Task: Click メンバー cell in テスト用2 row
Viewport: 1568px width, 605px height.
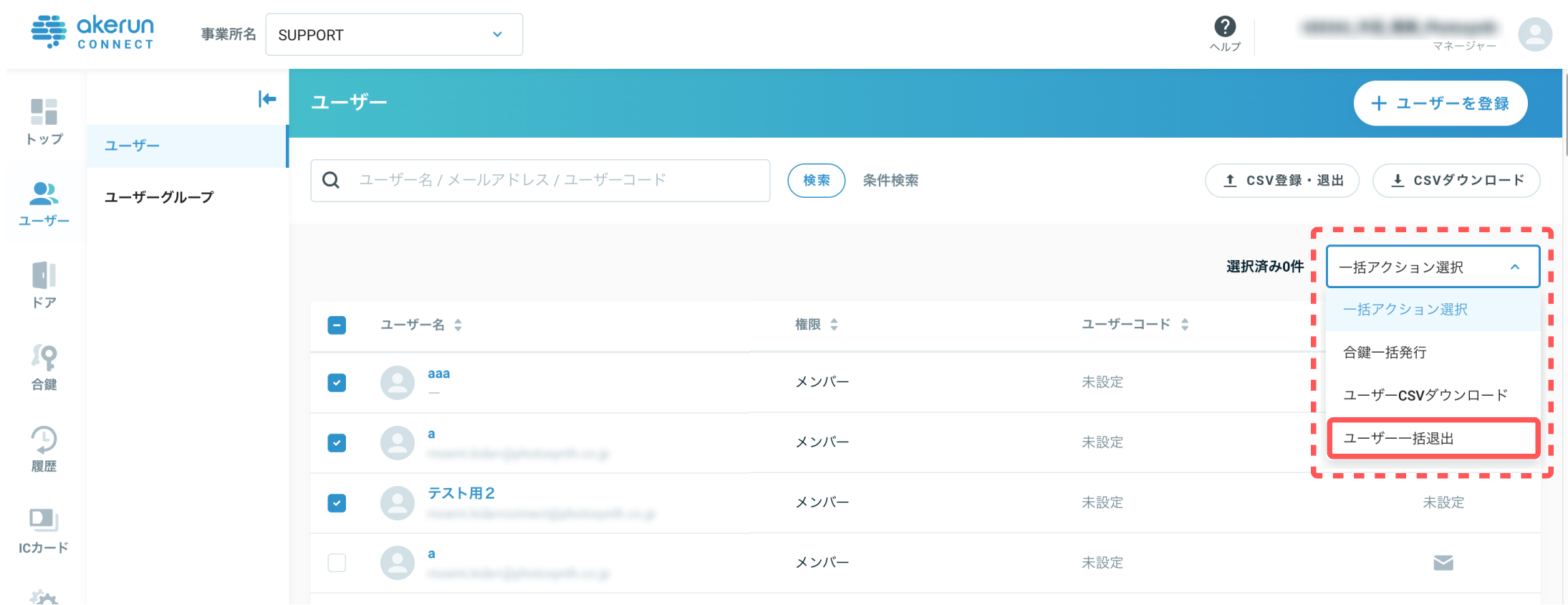Action: pos(822,502)
